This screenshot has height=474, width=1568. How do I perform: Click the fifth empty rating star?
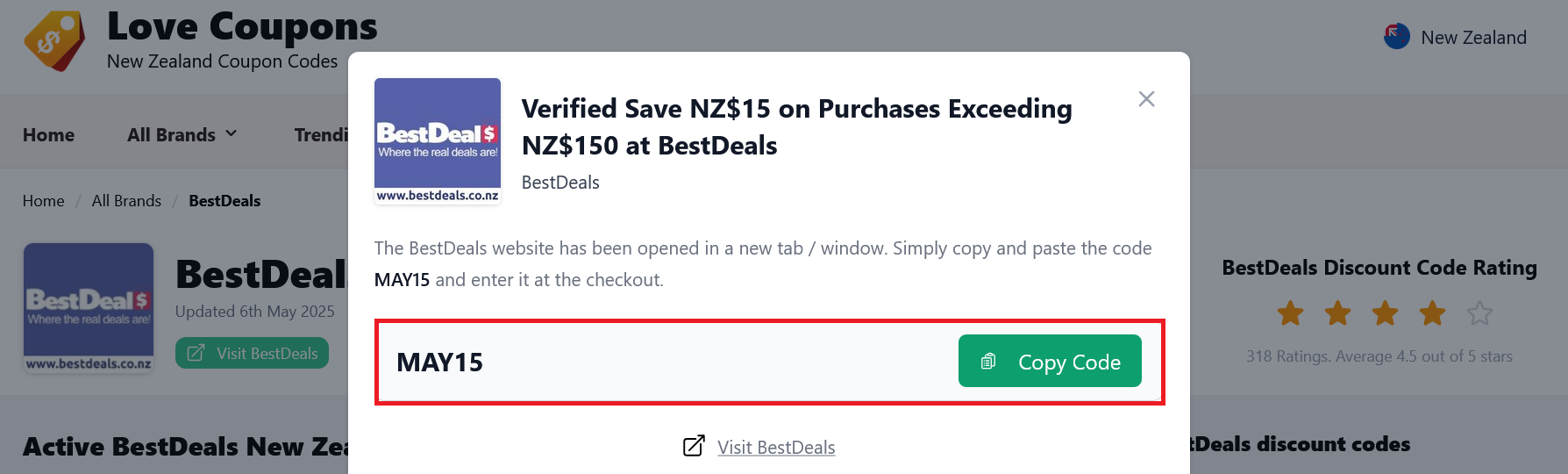click(x=1479, y=312)
